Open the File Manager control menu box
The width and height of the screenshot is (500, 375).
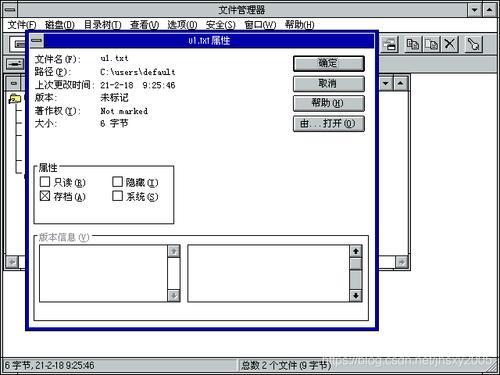10,10
